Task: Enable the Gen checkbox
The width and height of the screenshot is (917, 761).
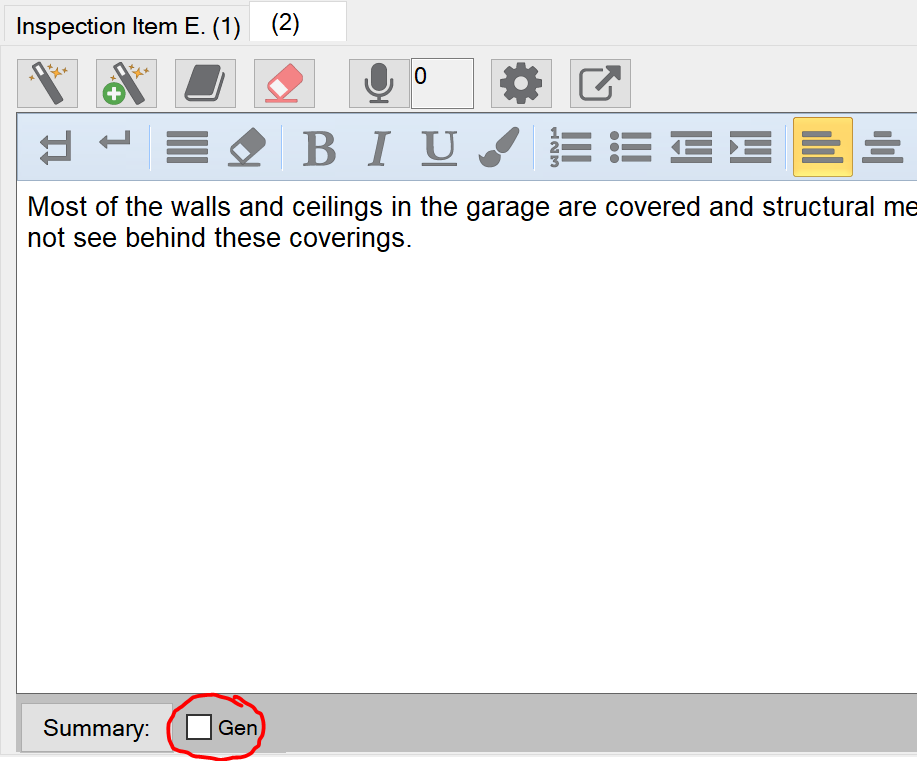Action: (x=199, y=727)
